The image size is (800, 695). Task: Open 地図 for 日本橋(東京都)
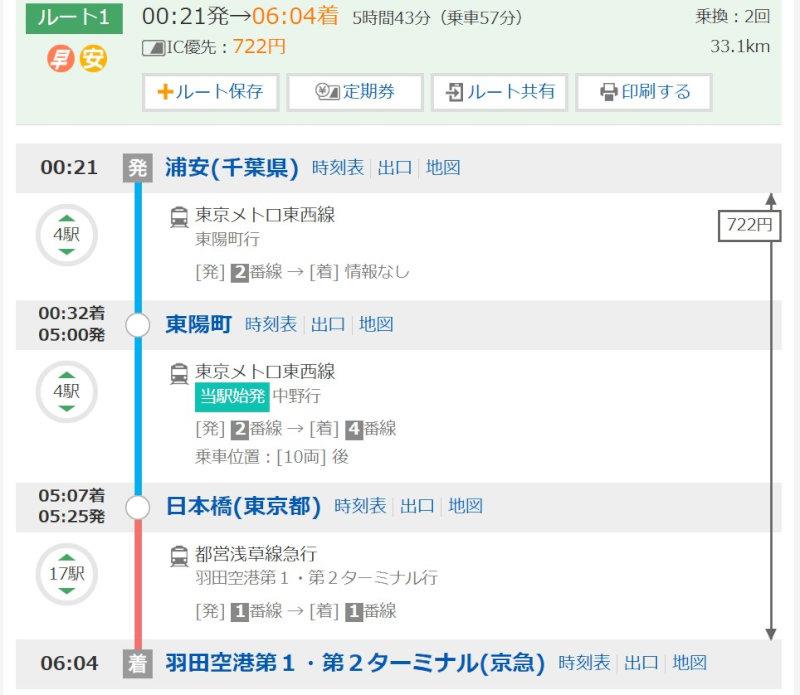pyautogui.click(x=465, y=506)
